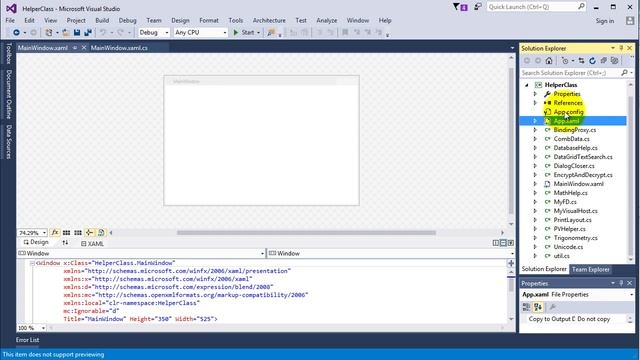The height and width of the screenshot is (360, 640).
Task: Toggle Snap to snaplines in designer
Action: coord(89,233)
